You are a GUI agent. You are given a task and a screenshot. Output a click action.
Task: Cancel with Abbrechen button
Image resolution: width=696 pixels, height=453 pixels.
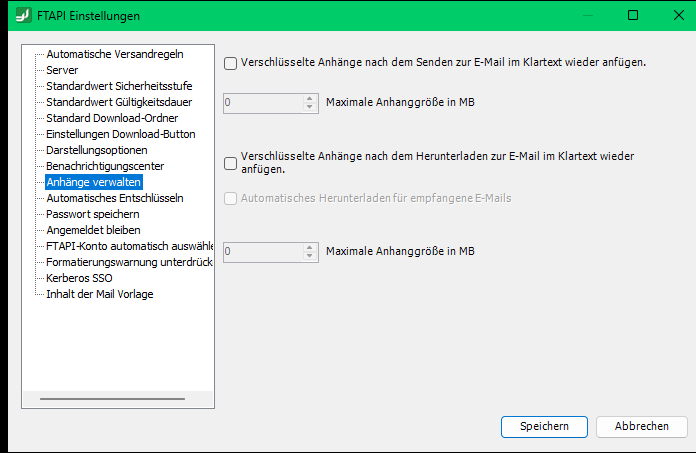[641, 426]
